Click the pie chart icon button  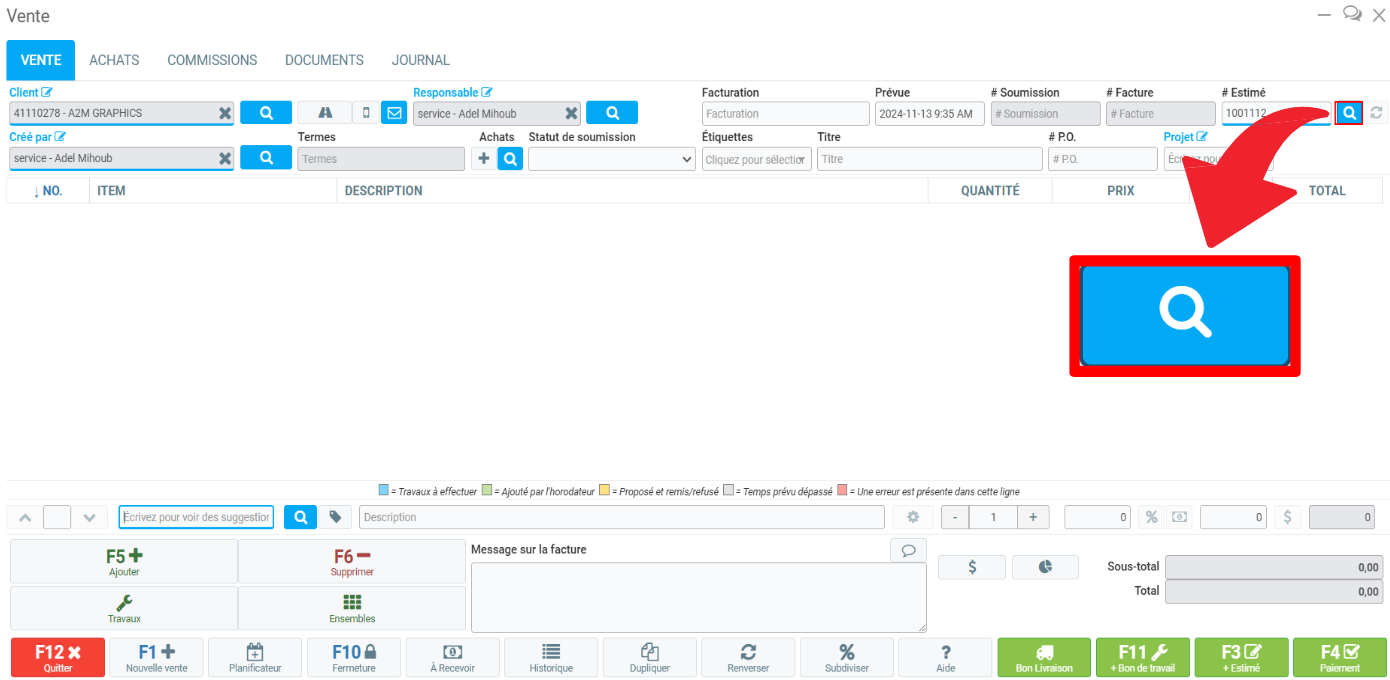1045,567
